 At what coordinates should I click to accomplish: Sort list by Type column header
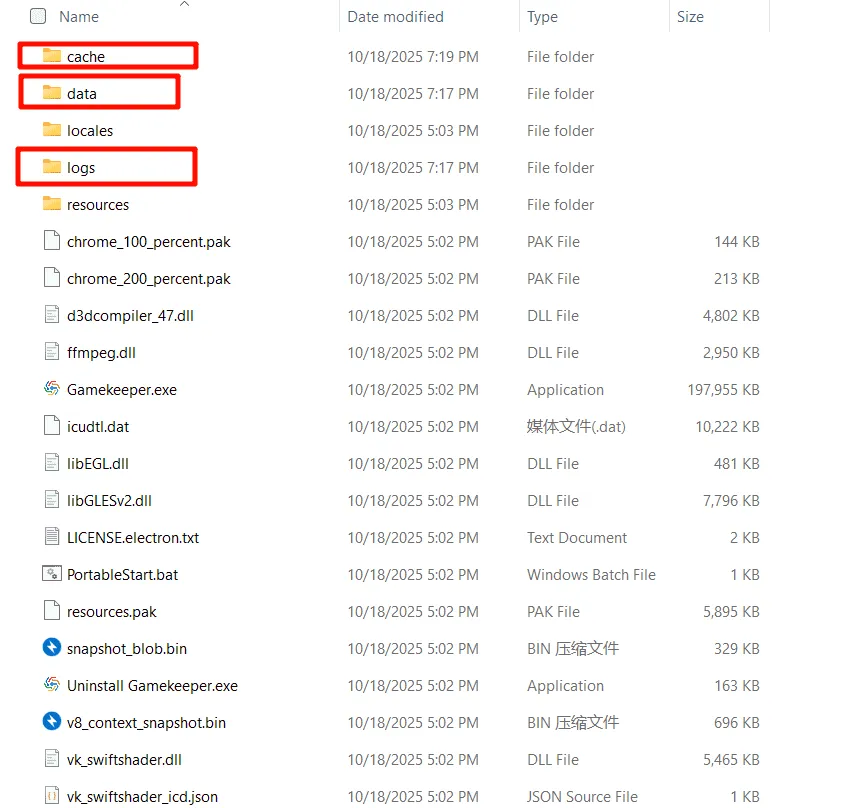coord(542,16)
